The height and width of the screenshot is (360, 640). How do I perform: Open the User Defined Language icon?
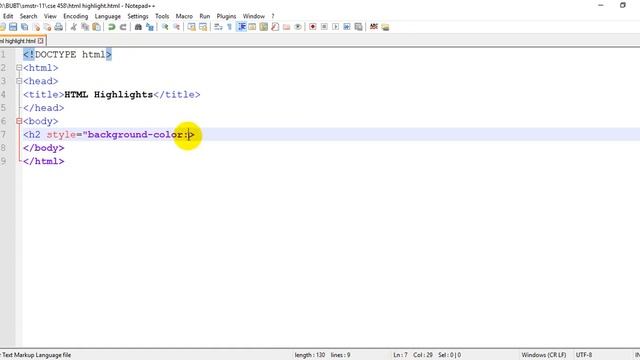point(252,27)
